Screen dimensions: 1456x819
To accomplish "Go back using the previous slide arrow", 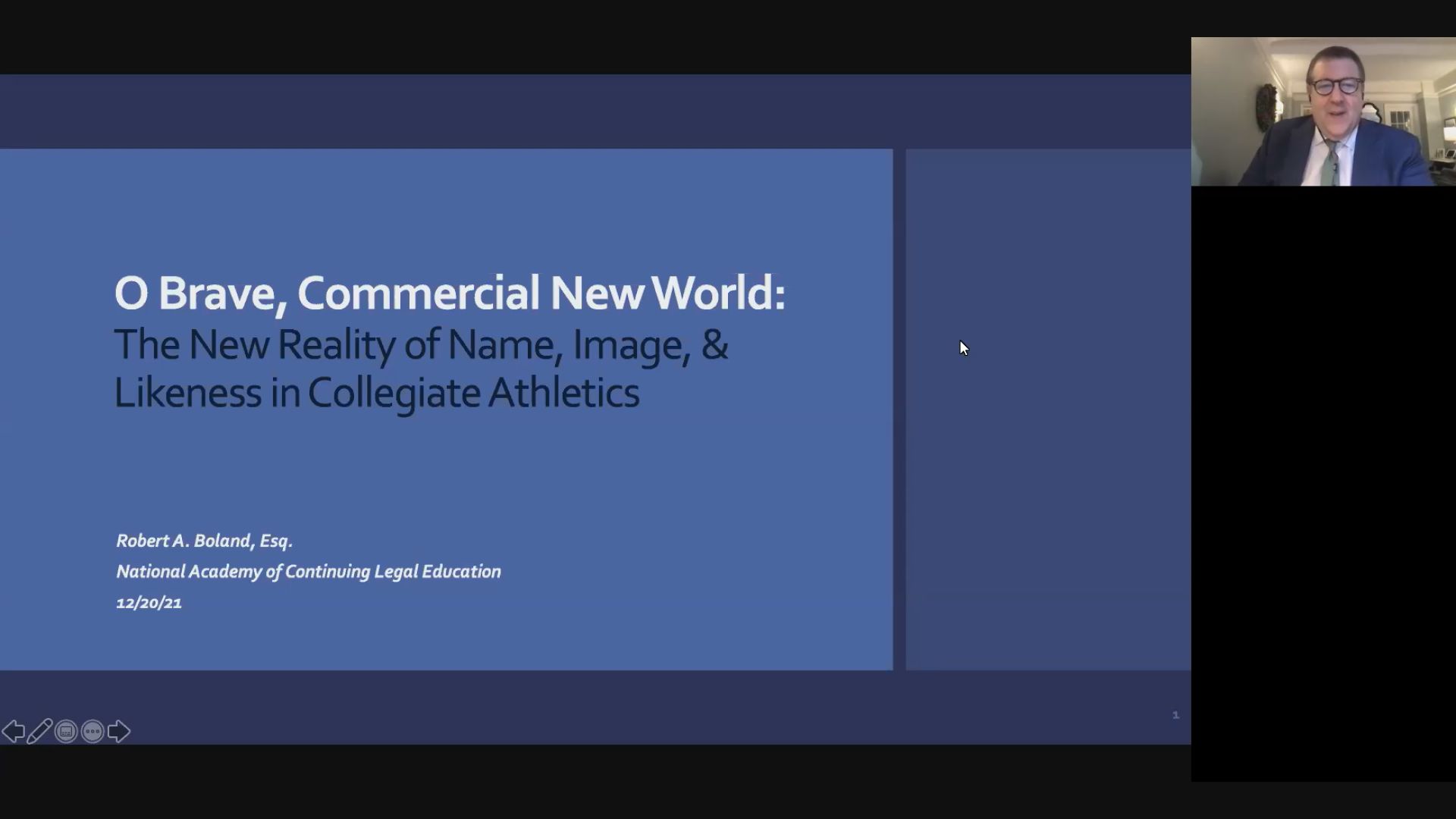I will (14, 730).
